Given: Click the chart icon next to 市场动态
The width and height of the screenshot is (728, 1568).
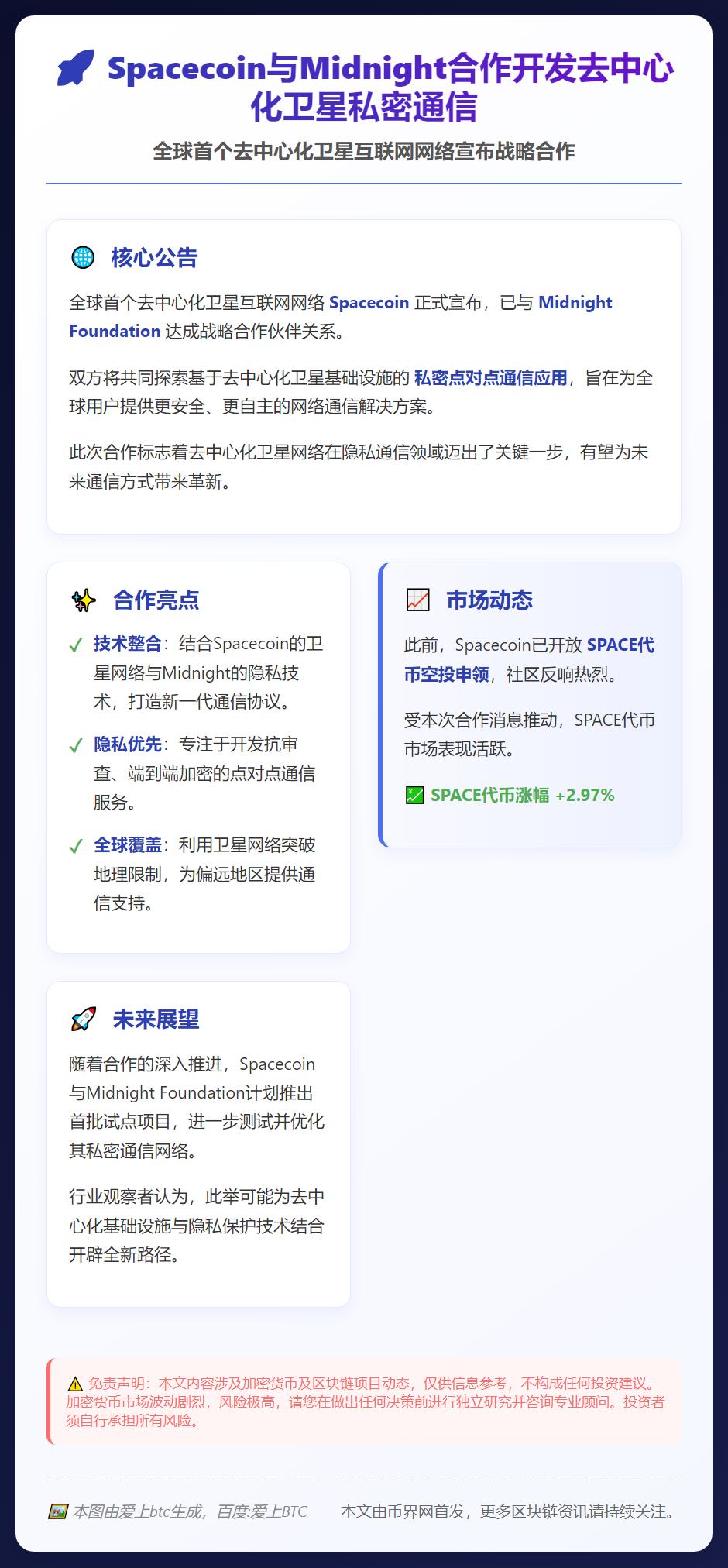Looking at the screenshot, I should (x=418, y=600).
